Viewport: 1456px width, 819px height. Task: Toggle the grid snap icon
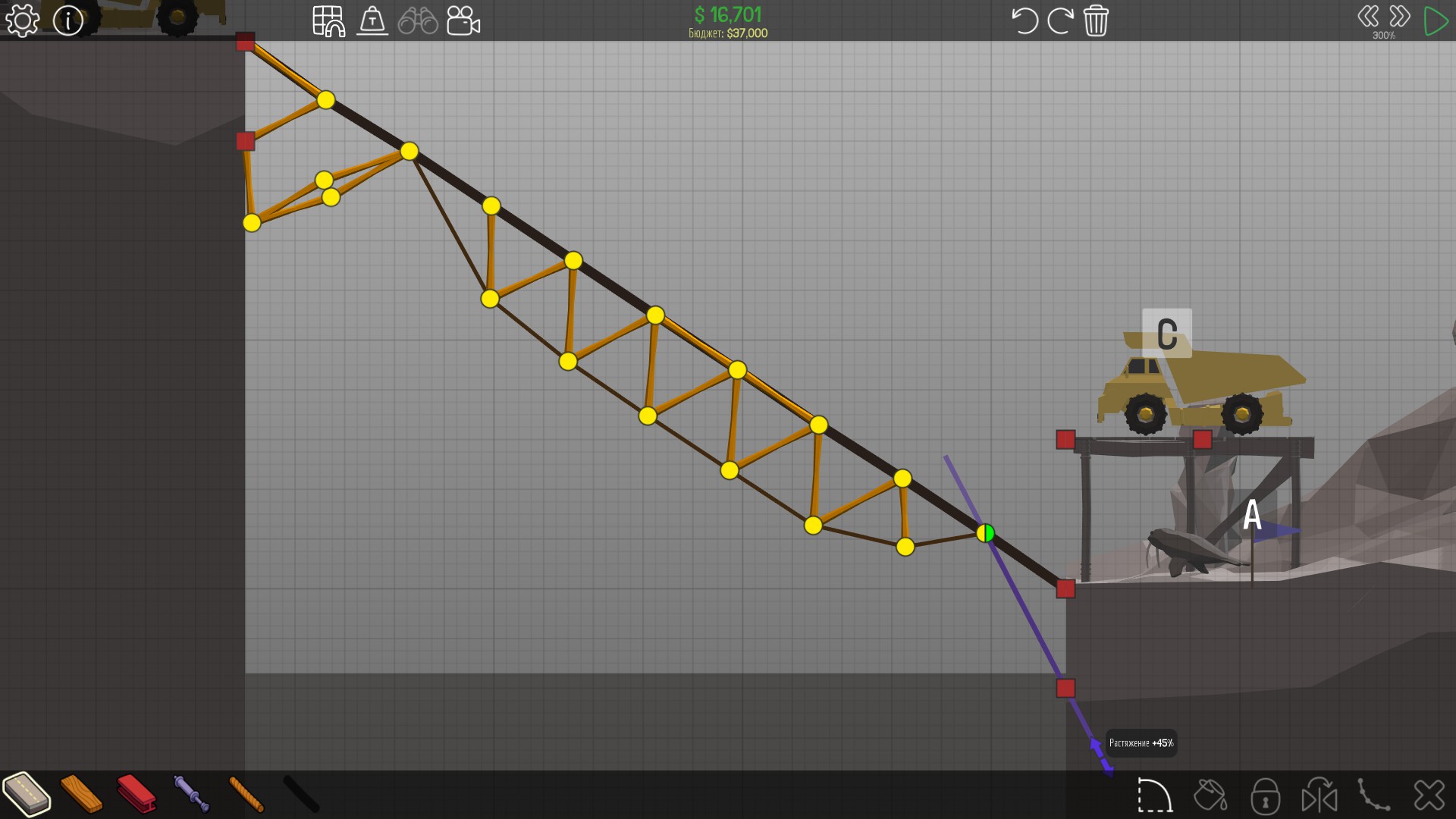[328, 20]
